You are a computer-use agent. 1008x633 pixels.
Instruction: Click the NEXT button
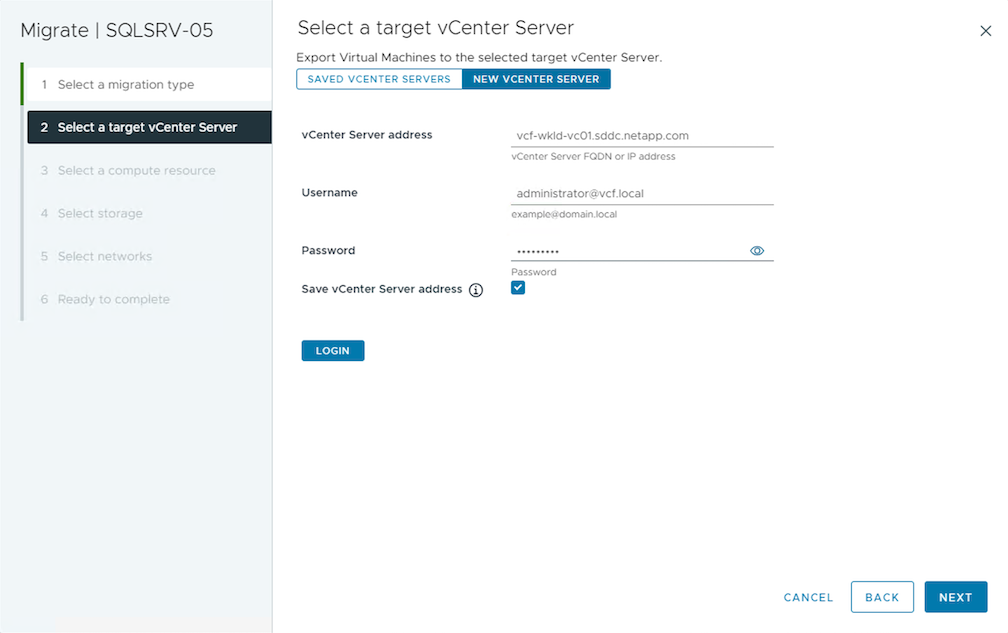tap(955, 597)
